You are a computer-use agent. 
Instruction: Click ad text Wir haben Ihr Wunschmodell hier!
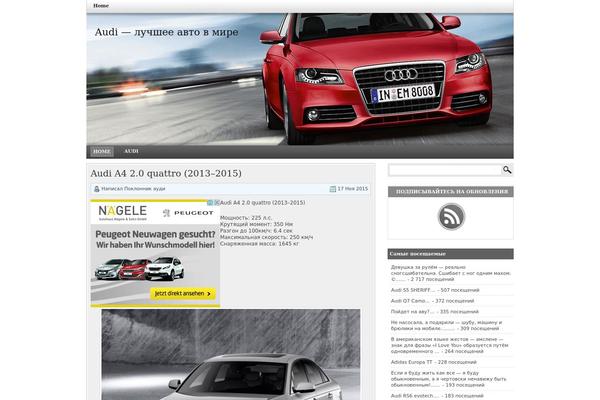[x=155, y=245]
